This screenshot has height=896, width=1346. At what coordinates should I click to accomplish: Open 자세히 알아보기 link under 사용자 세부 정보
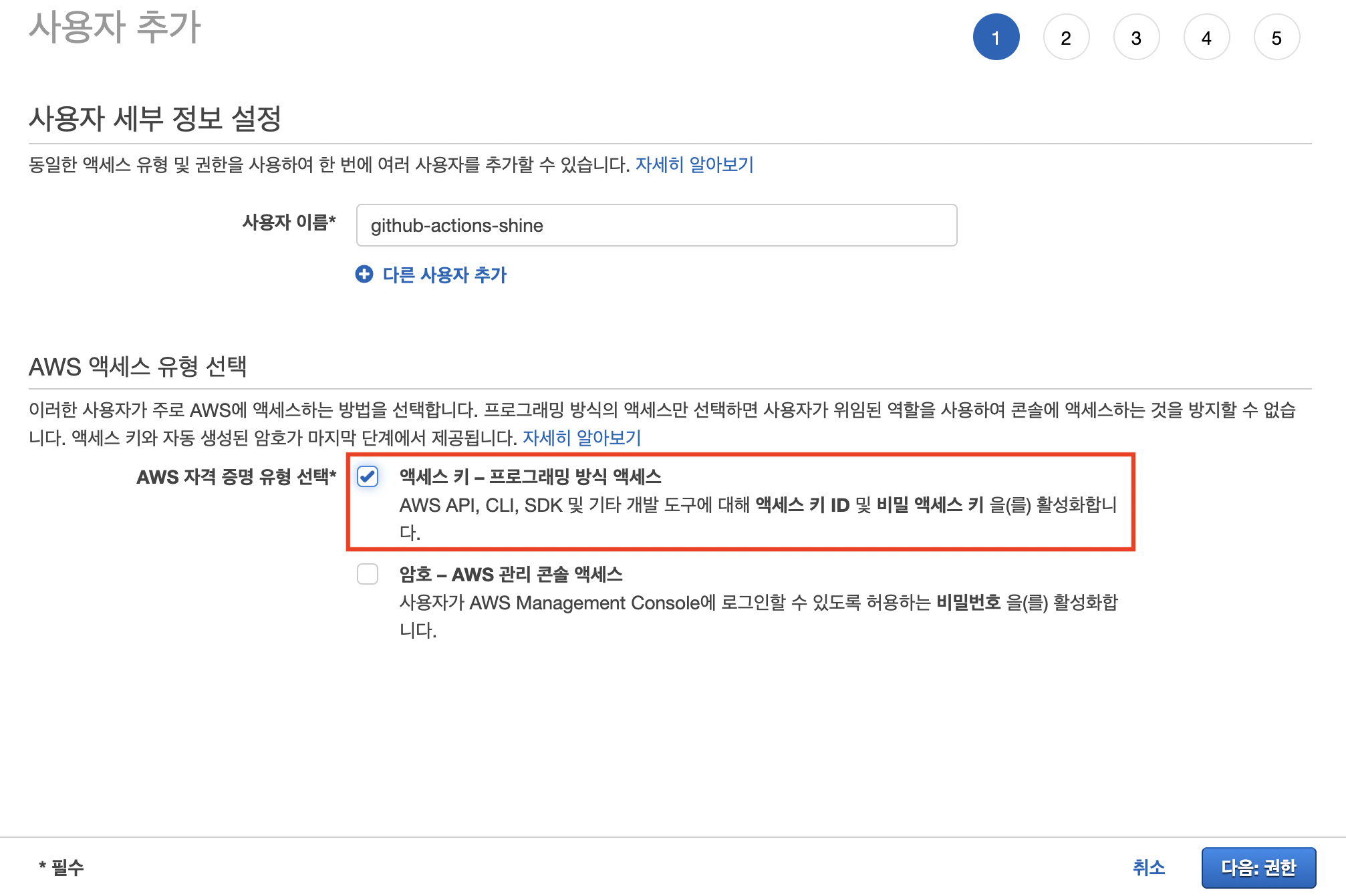point(694,164)
